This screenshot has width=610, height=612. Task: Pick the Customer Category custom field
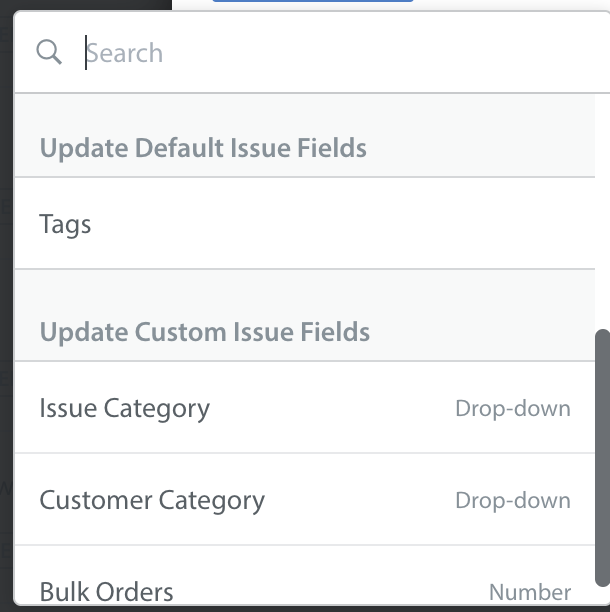(304, 500)
